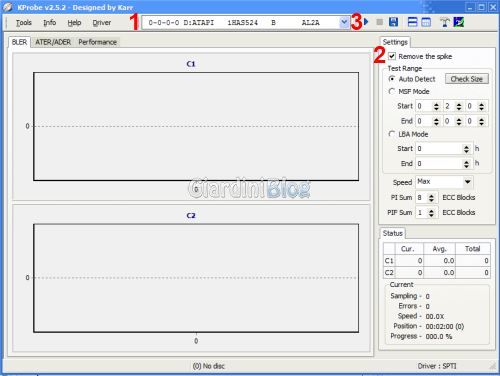Open the drive selection dropdown
This screenshot has height=376, width=500.
(344, 22)
